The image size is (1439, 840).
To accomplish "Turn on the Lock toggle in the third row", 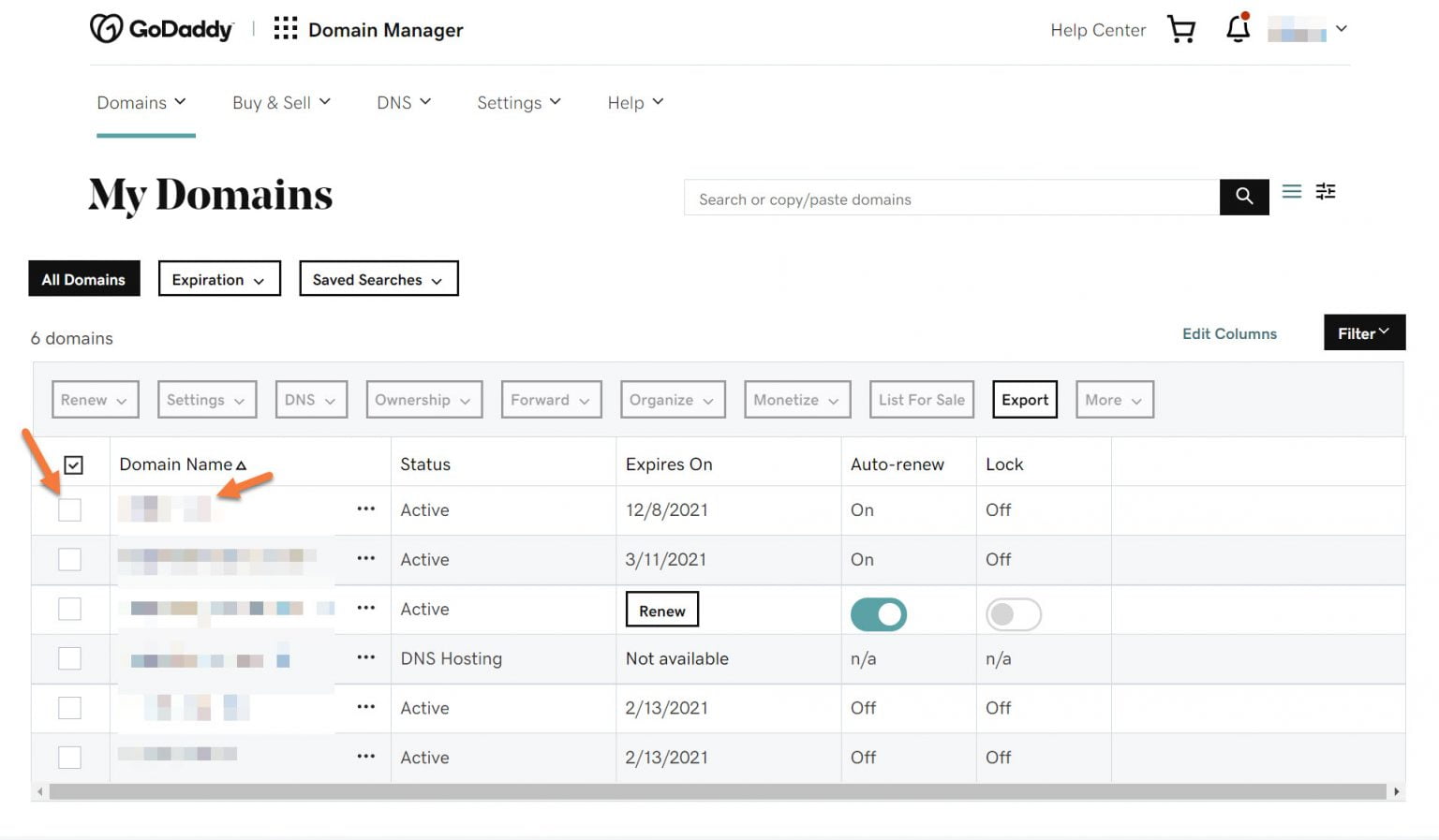I will 1013,614.
